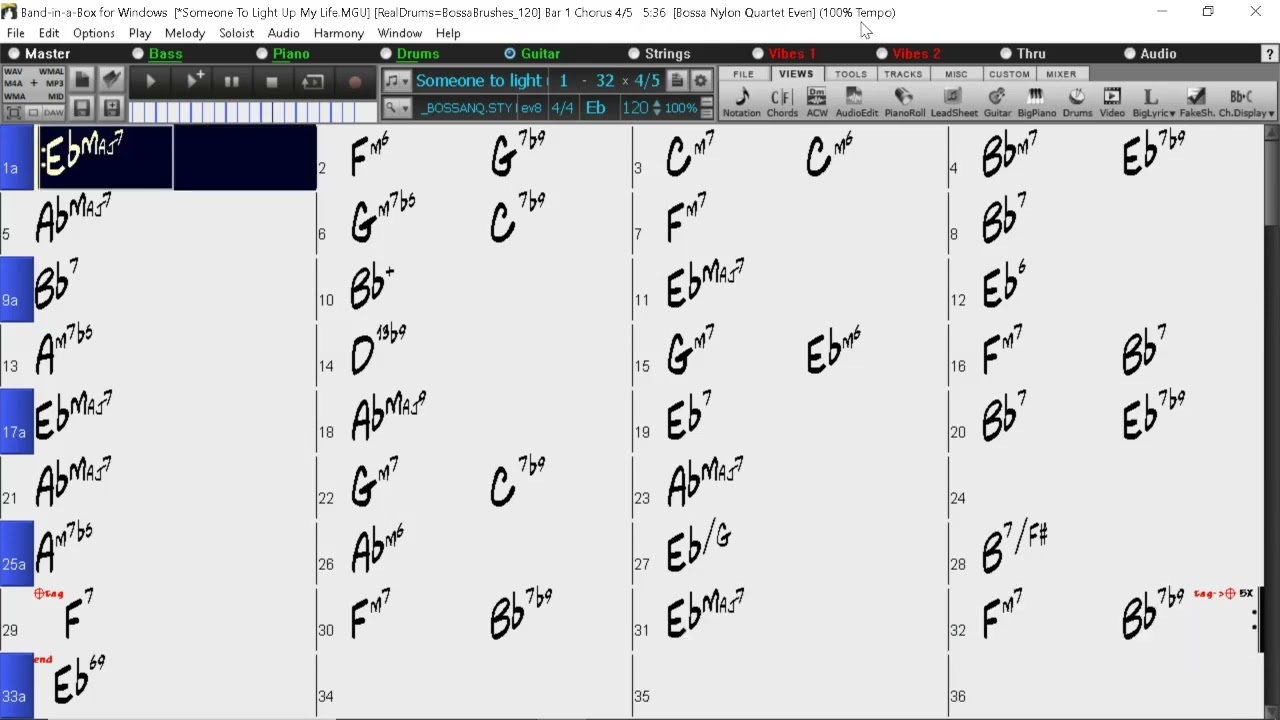
Task: Open the Drums window
Action: [x=1077, y=103]
